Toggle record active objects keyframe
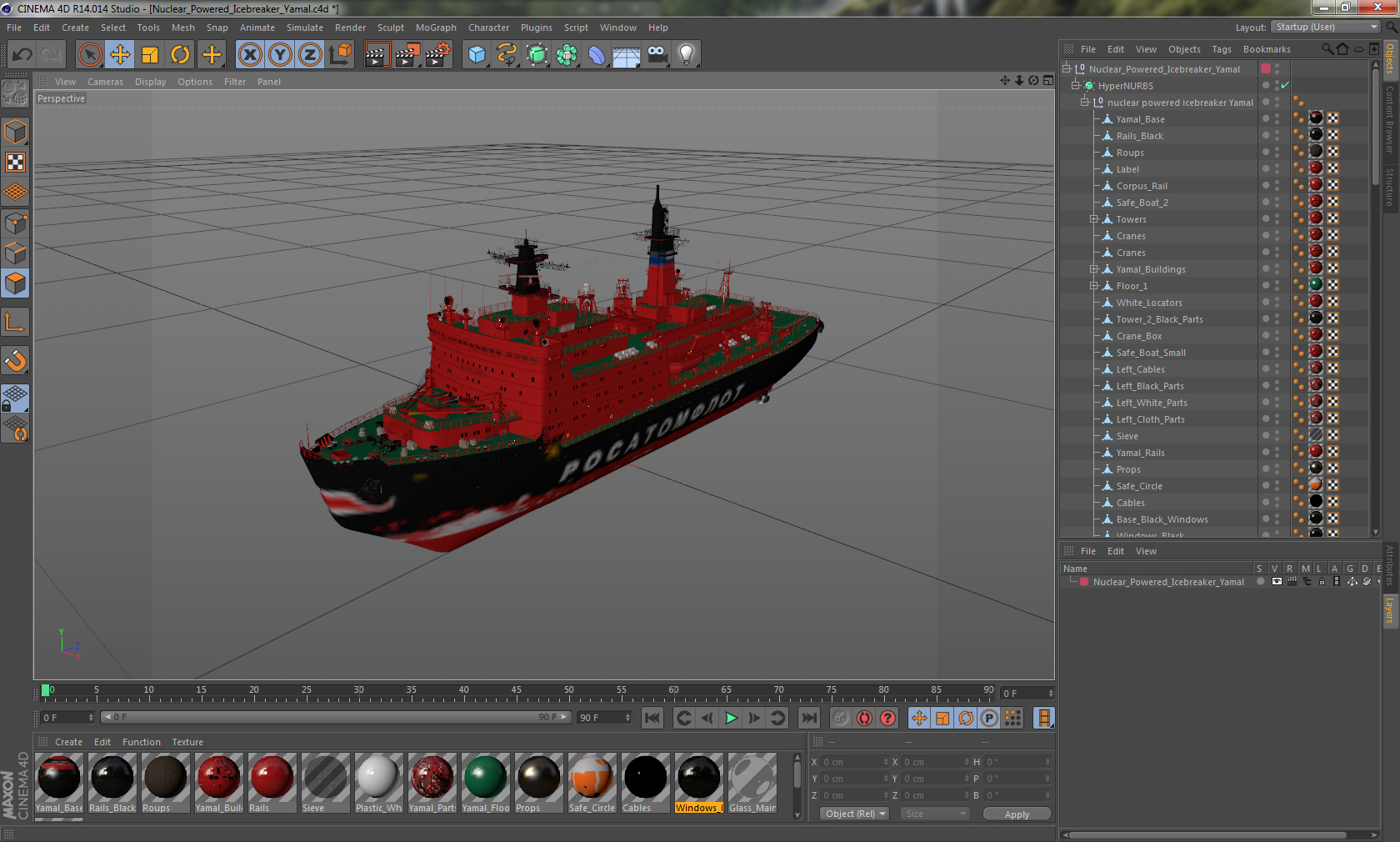Screen dimensions: 1400x842 point(841,718)
